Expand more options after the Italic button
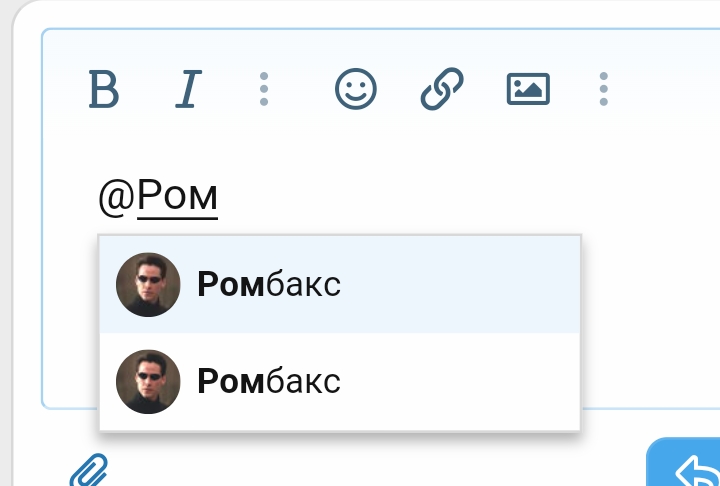The height and width of the screenshot is (486, 720). [264, 90]
